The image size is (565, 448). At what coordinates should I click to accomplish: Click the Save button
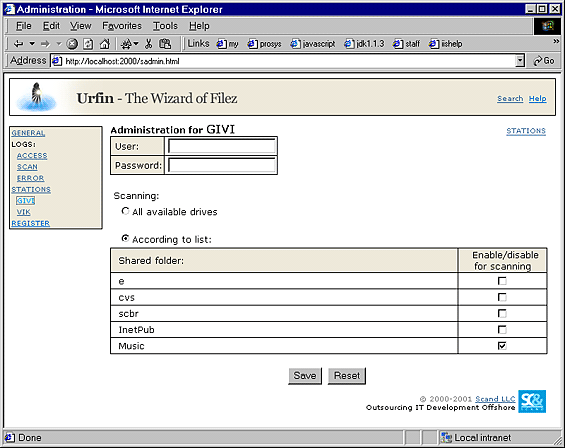point(305,376)
